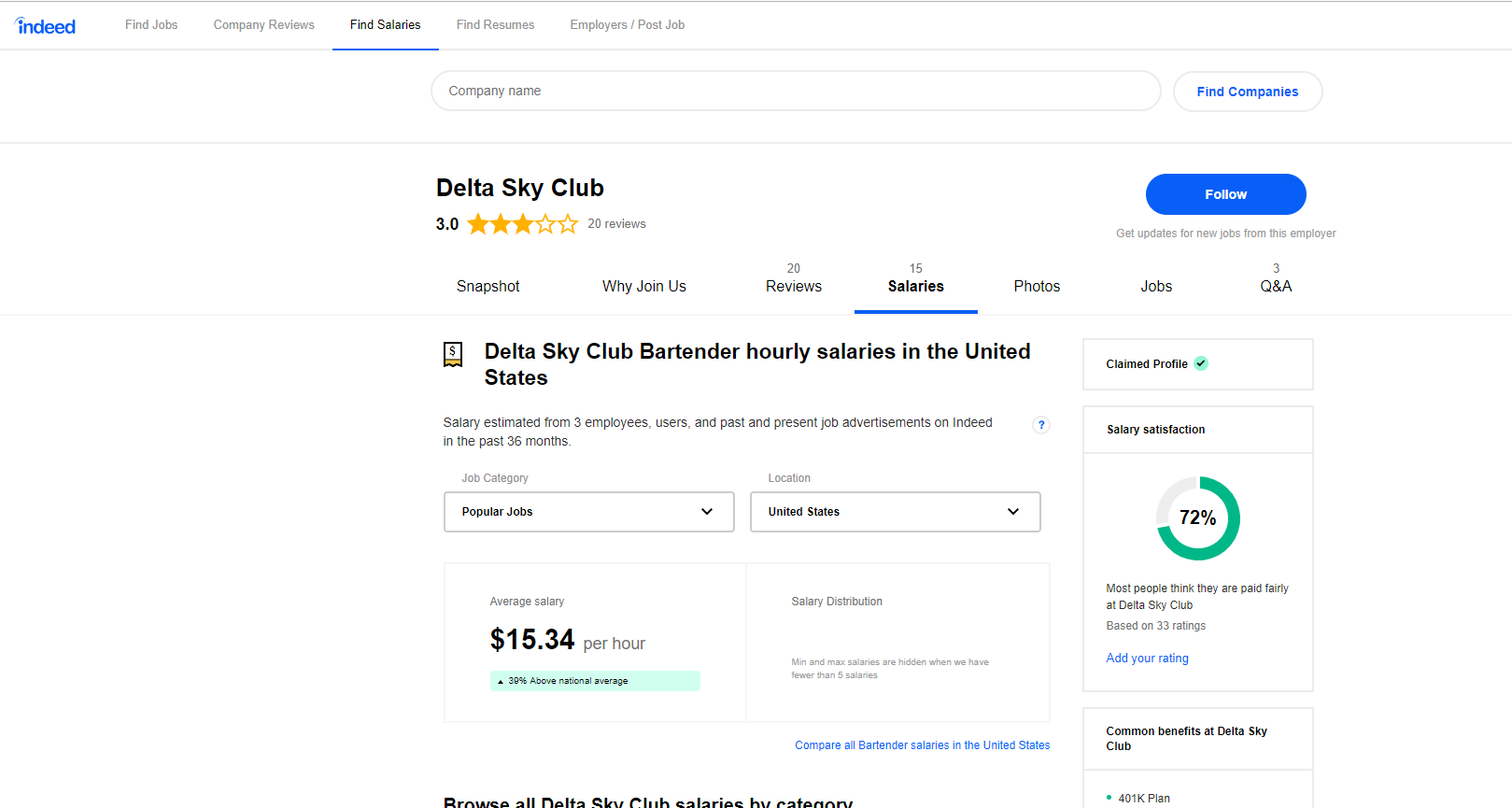Open the United States location dropdown

point(896,512)
